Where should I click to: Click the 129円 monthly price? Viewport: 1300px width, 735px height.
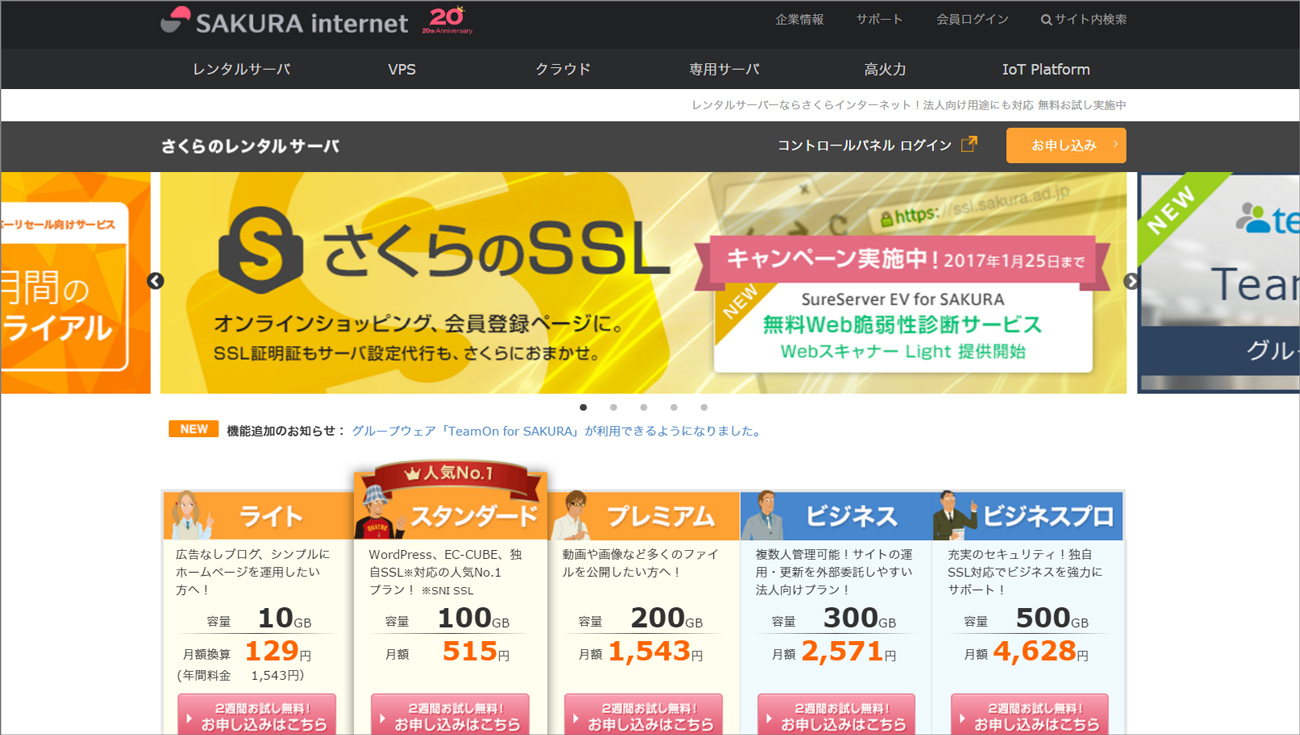278,652
